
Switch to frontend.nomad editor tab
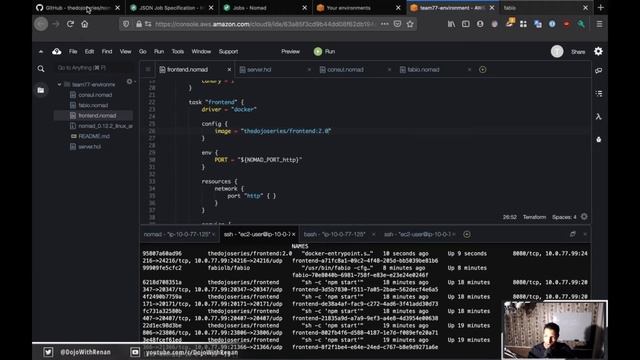(188, 70)
